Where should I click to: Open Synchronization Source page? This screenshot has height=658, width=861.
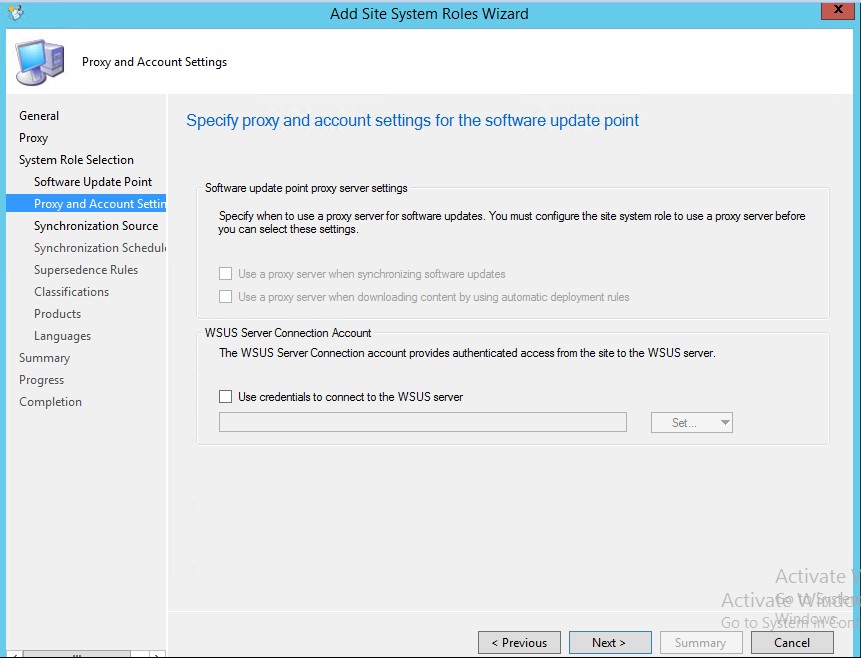pyautogui.click(x=96, y=226)
